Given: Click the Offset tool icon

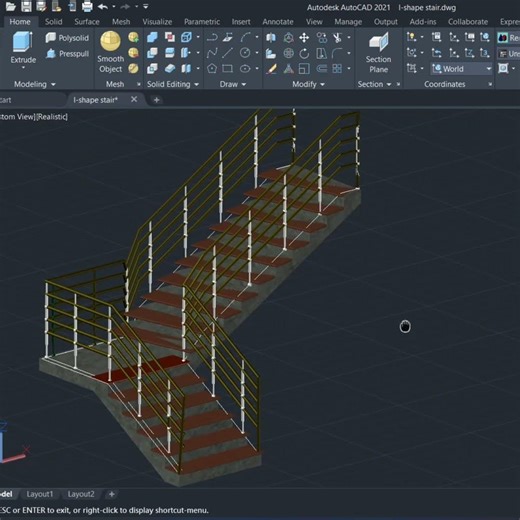Looking at the screenshot, I should click(x=321, y=69).
